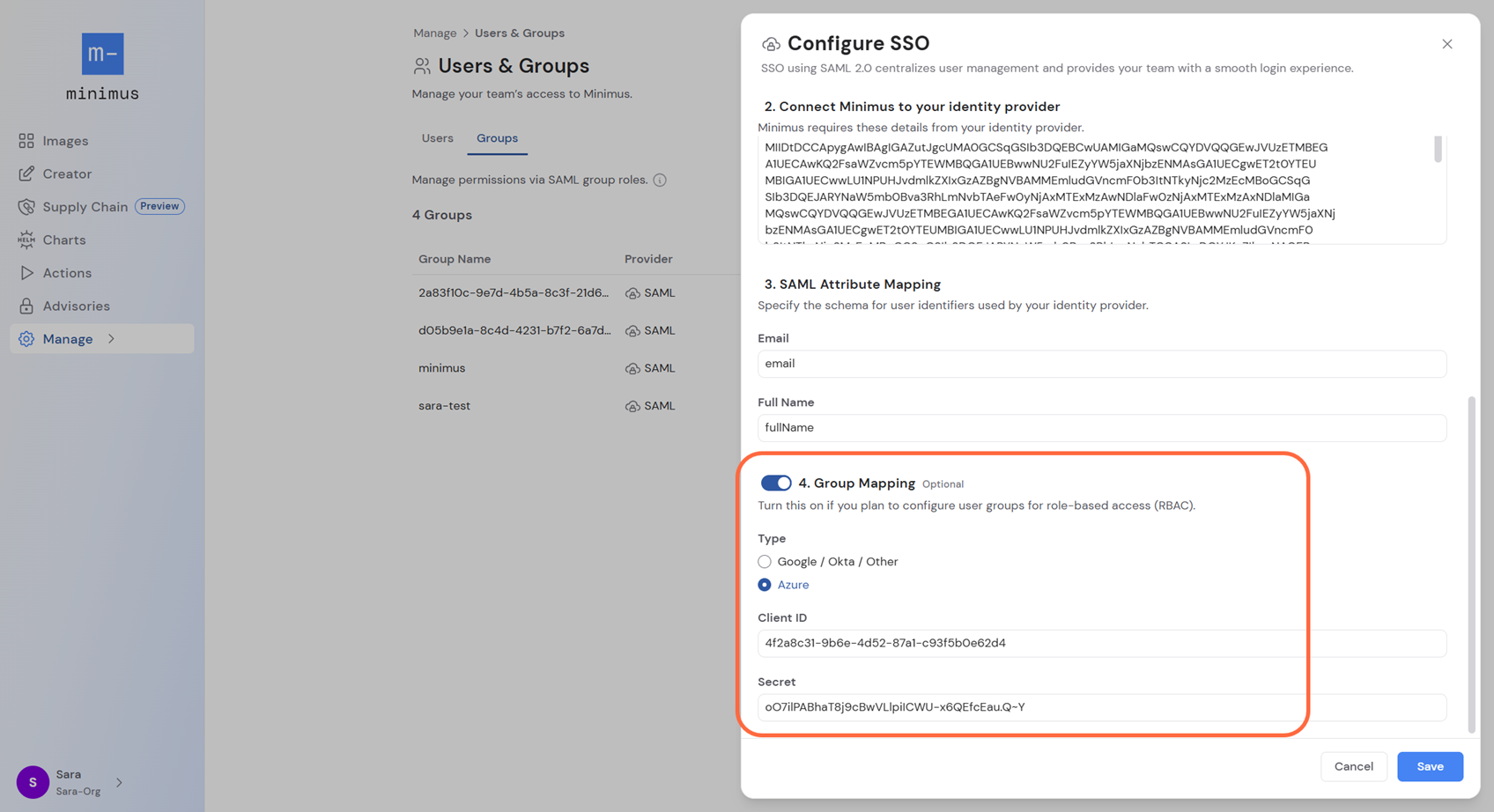
Task: Click the SAML cloud icon in d05b9e1a row
Action: coord(632,331)
